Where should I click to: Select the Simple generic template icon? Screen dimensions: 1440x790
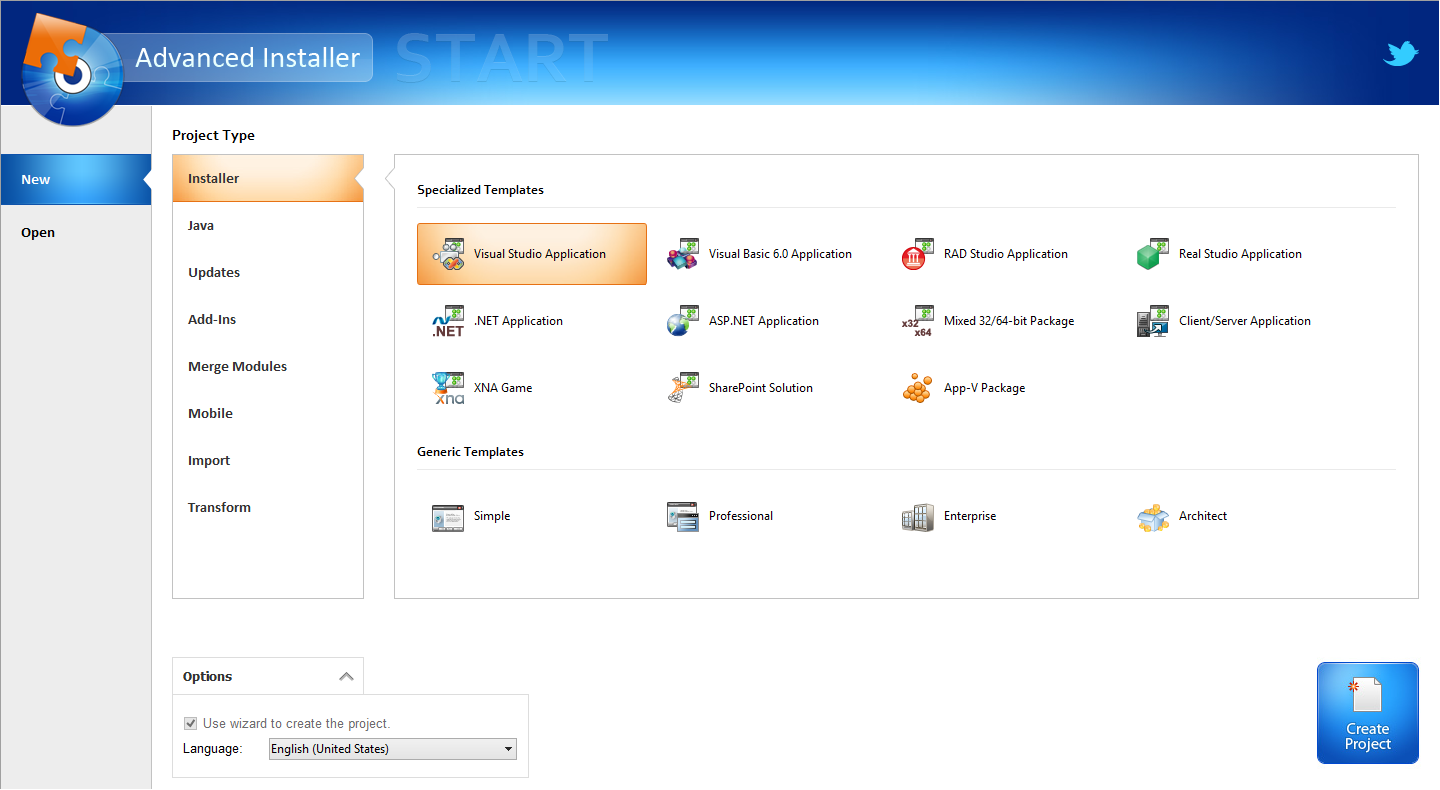[x=449, y=517]
